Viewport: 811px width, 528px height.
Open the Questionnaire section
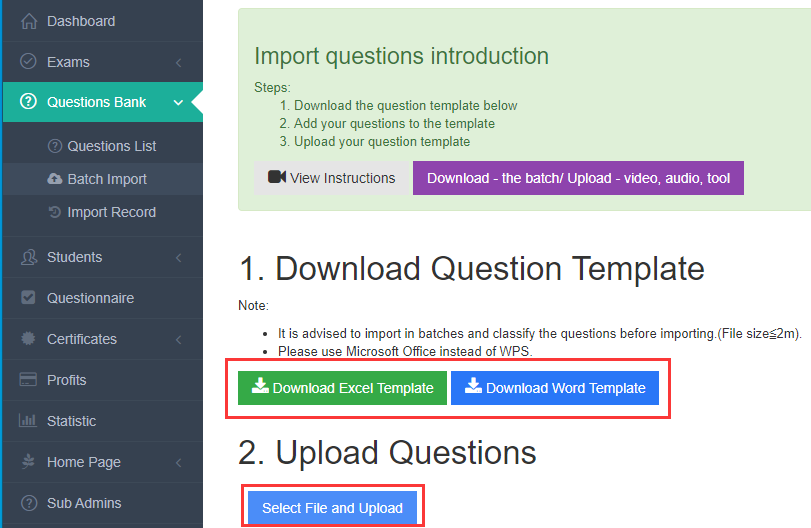click(x=102, y=298)
